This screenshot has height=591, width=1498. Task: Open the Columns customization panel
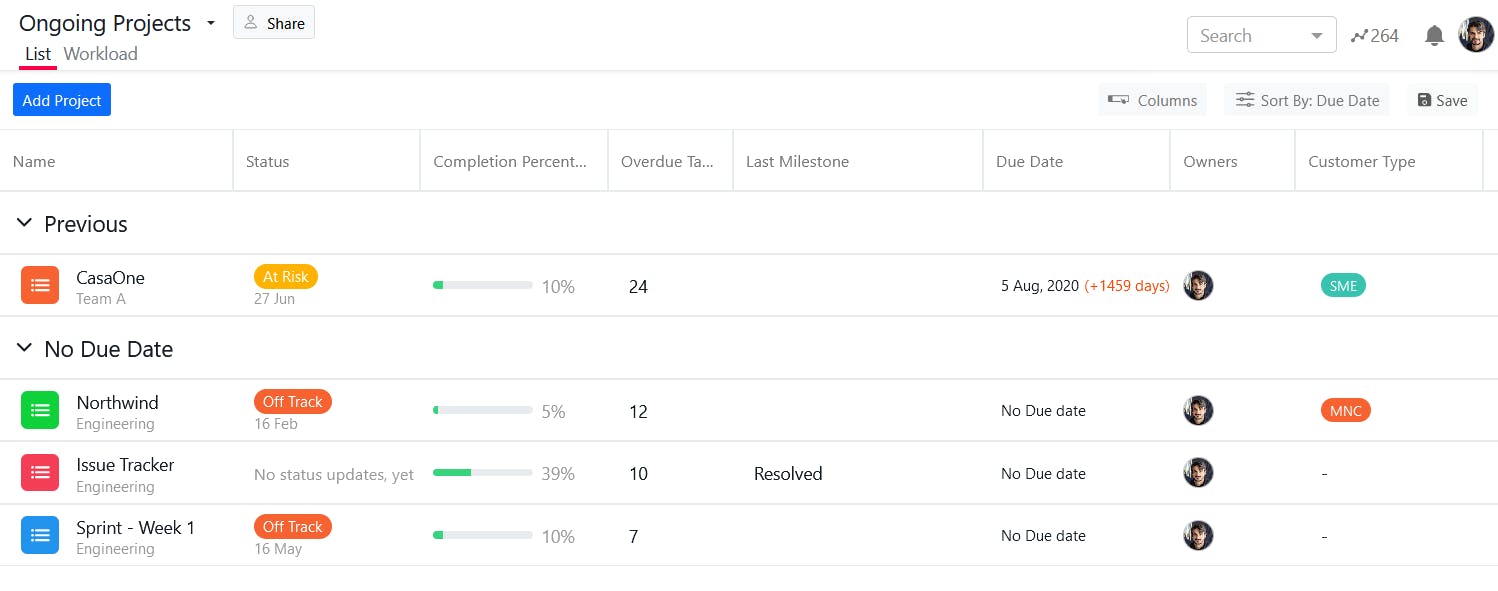click(1152, 100)
